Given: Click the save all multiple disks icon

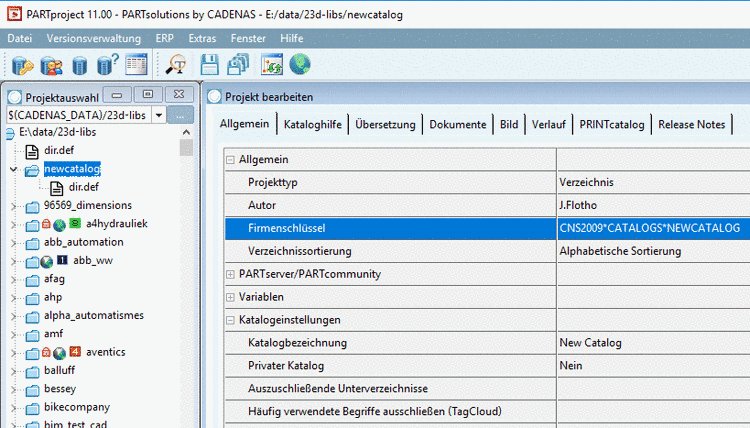Looking at the screenshot, I should point(238,65).
